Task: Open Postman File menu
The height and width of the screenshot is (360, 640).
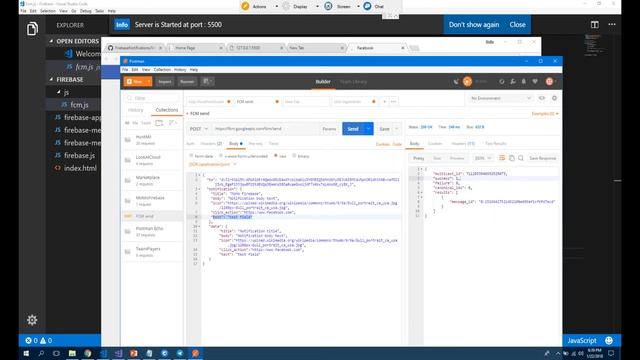Action: click(125, 70)
